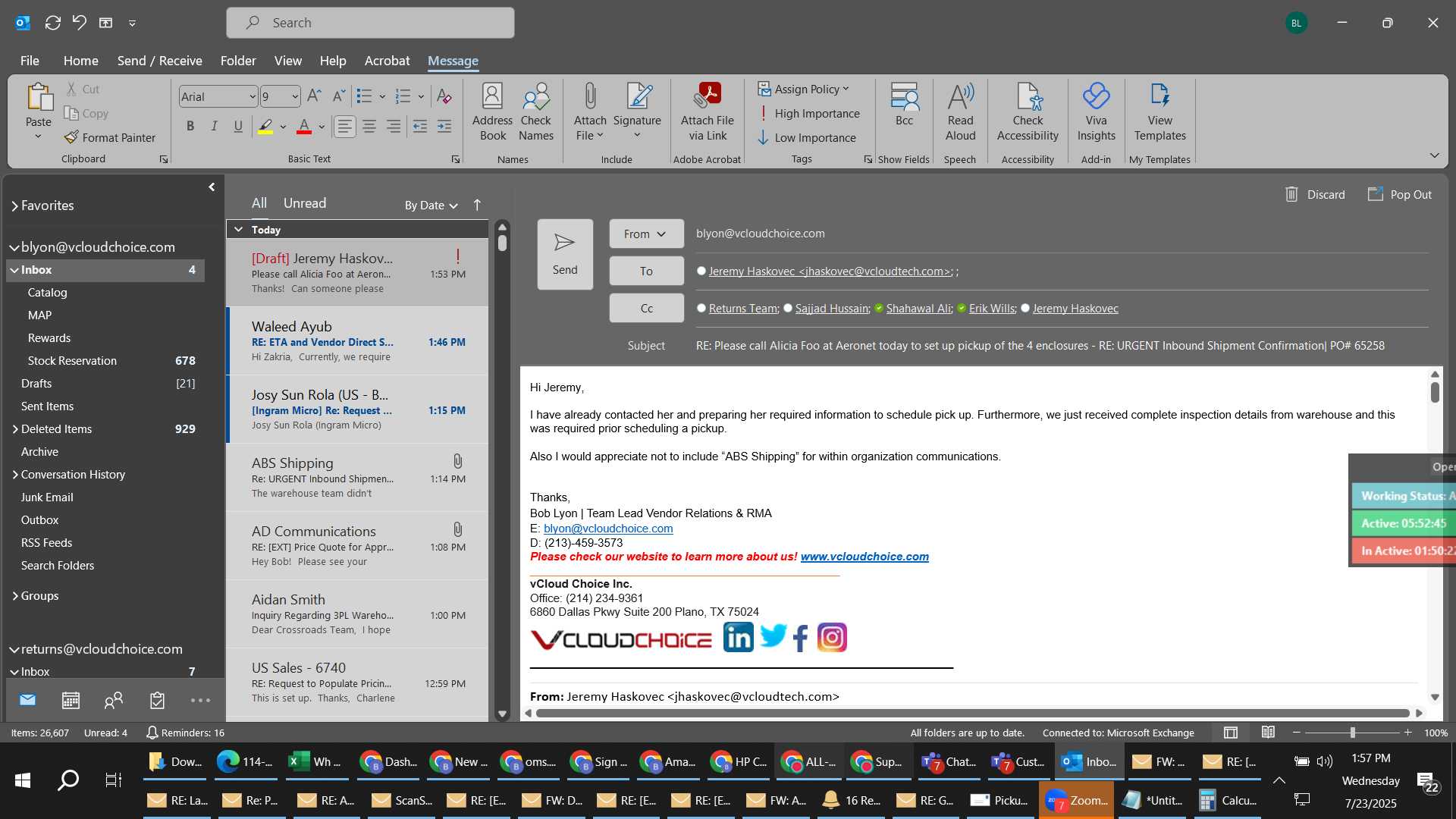Image resolution: width=1456 pixels, height=819 pixels.
Task: Toggle bulleted list
Action: (365, 96)
